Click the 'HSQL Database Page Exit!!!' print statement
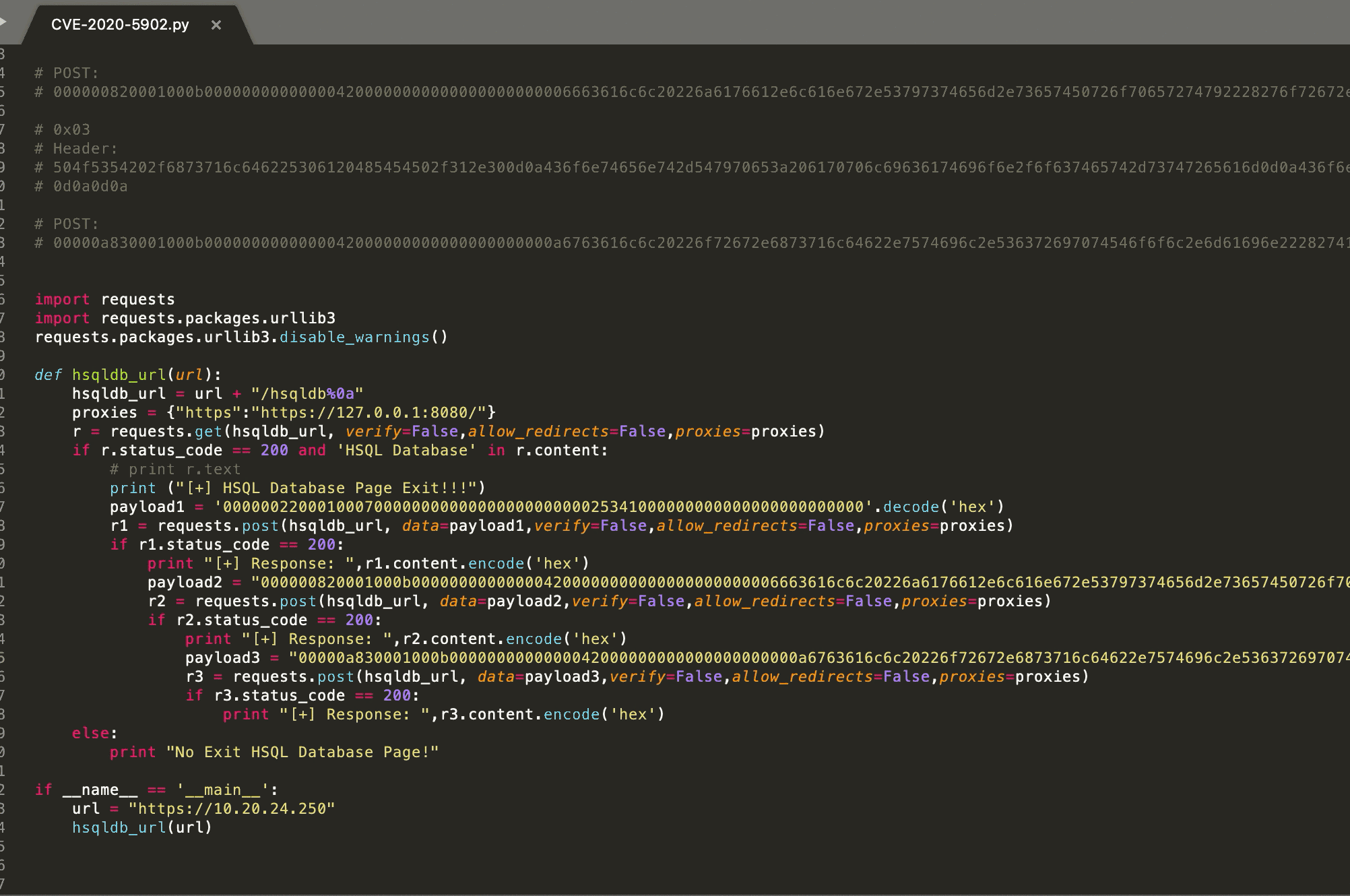Image resolution: width=1350 pixels, height=896 pixels. click(296, 488)
